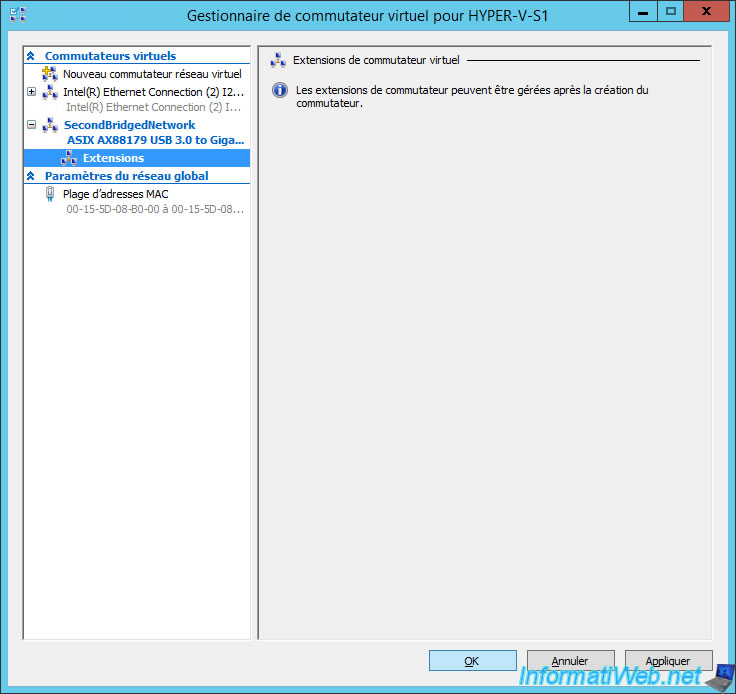
Task: Cancel with the Annuler button
Action: (x=570, y=661)
